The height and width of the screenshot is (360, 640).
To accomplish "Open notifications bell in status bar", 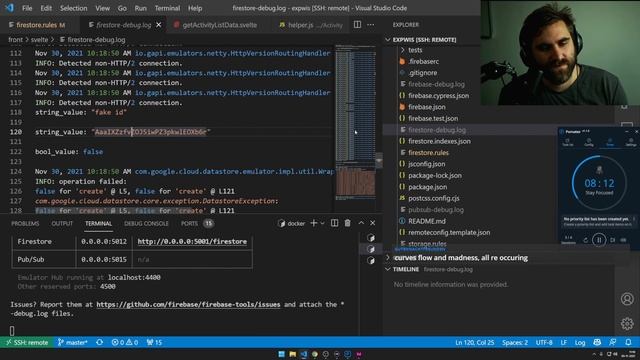I will coord(628,342).
